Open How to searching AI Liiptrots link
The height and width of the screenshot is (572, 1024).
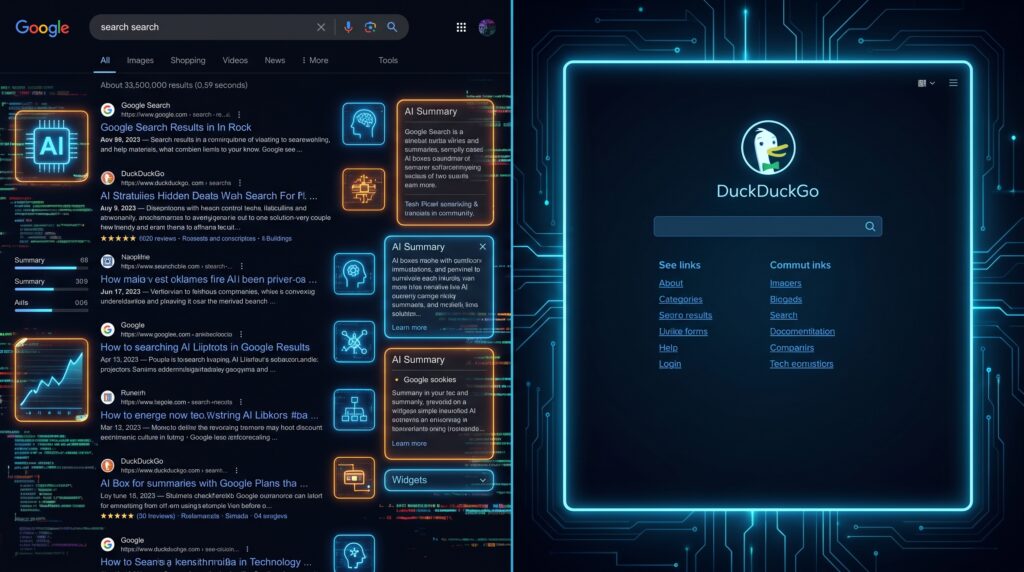point(205,347)
